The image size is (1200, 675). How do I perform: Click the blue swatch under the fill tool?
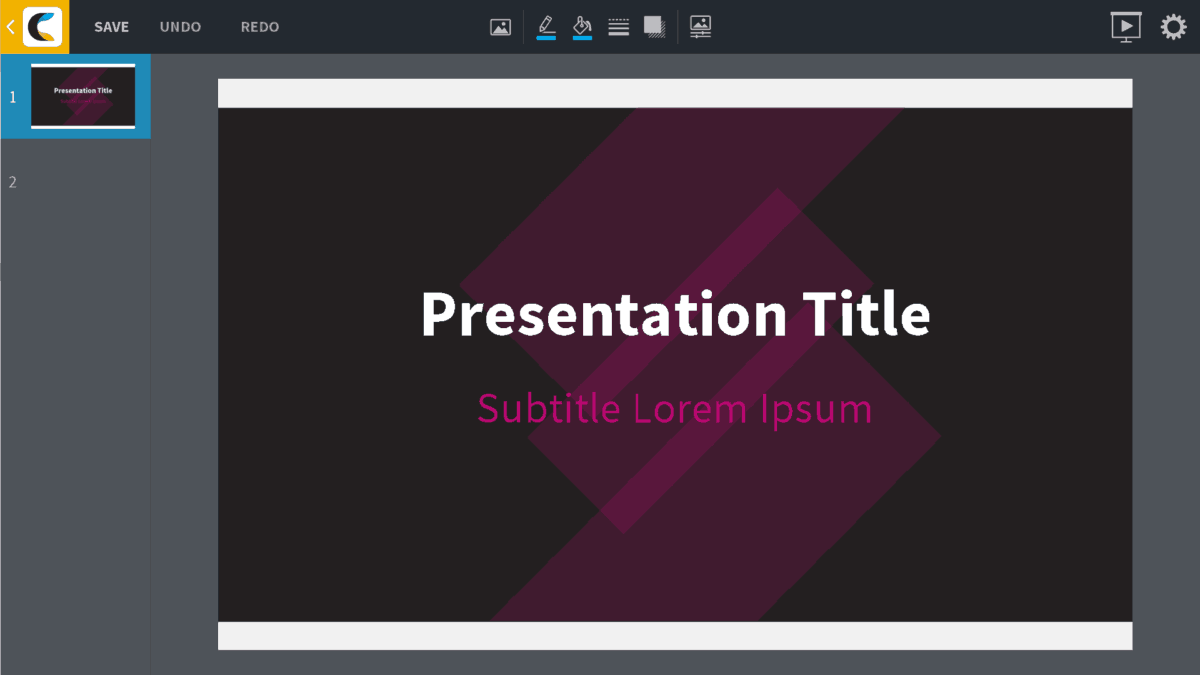coord(581,36)
